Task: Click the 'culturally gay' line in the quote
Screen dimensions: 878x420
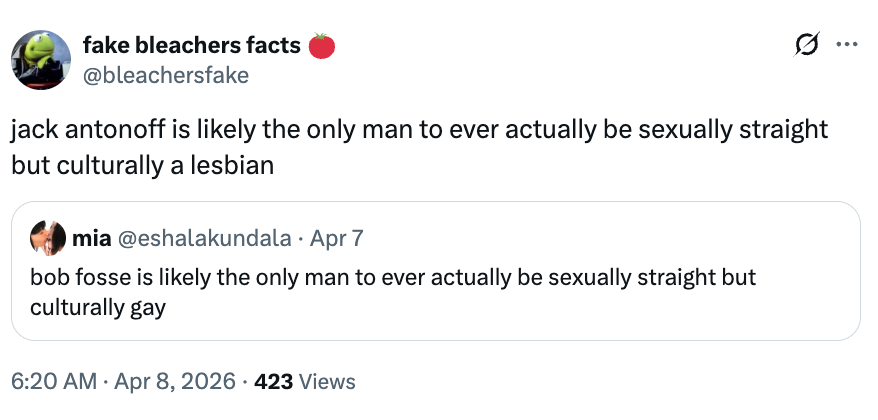Action: pos(97,307)
